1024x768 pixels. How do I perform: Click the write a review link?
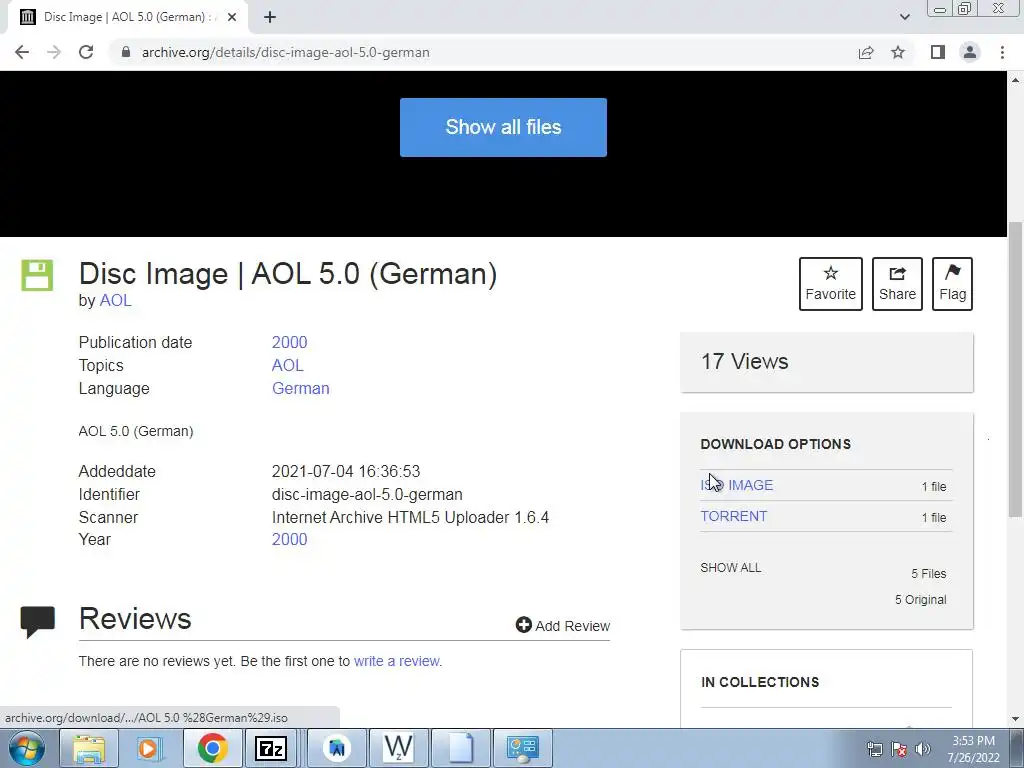(397, 661)
